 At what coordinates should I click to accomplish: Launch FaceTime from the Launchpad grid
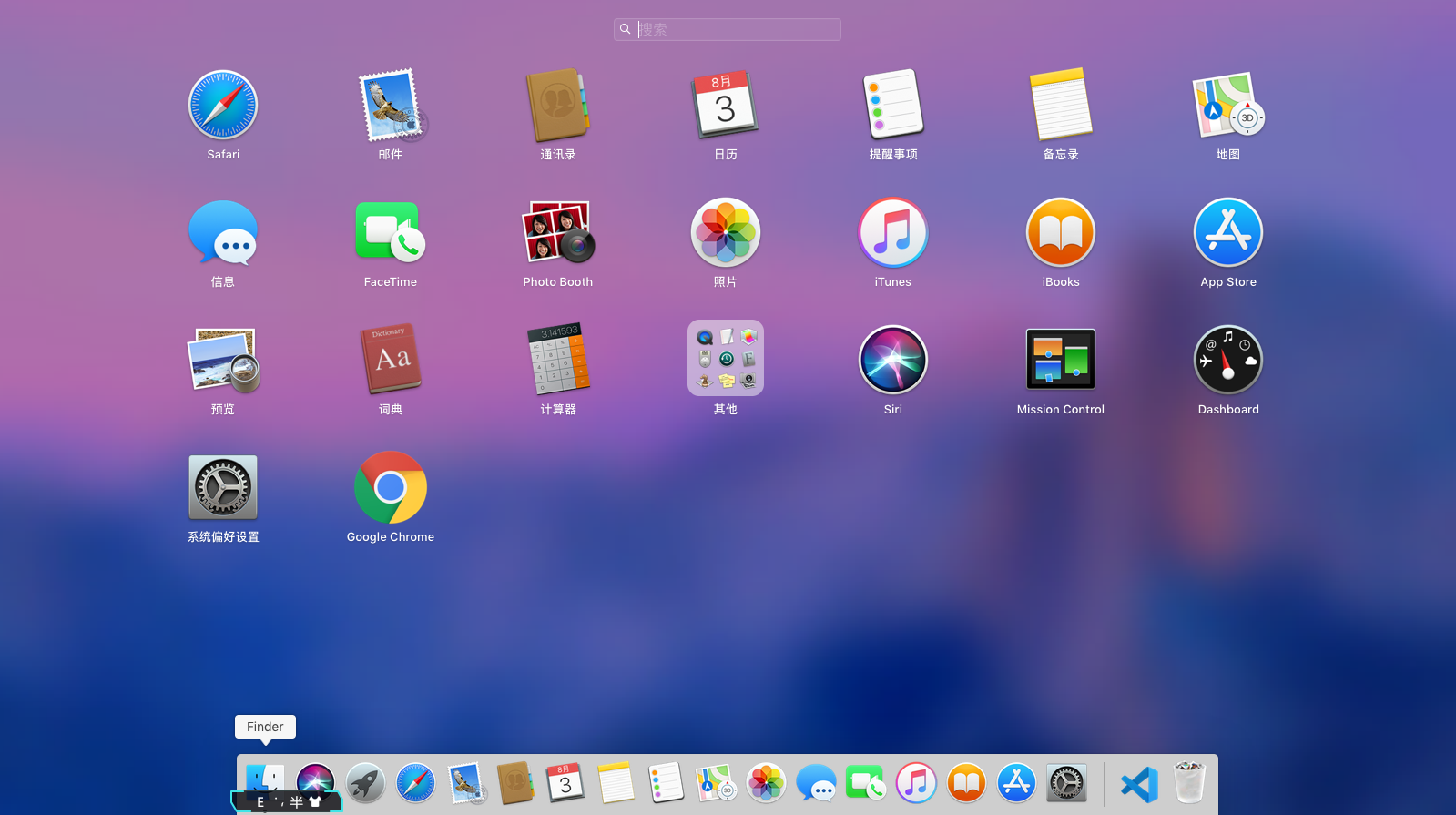tap(391, 232)
